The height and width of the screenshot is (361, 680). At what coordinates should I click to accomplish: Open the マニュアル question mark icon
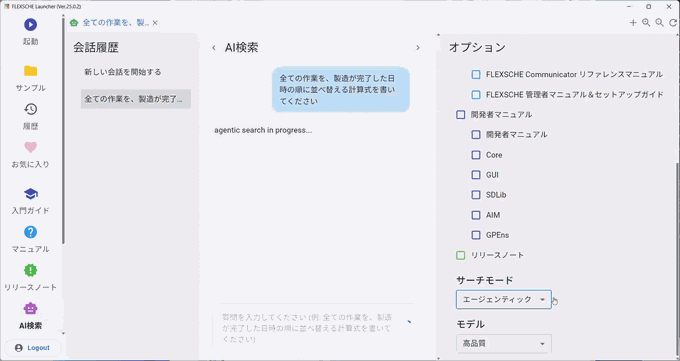tap(30, 232)
